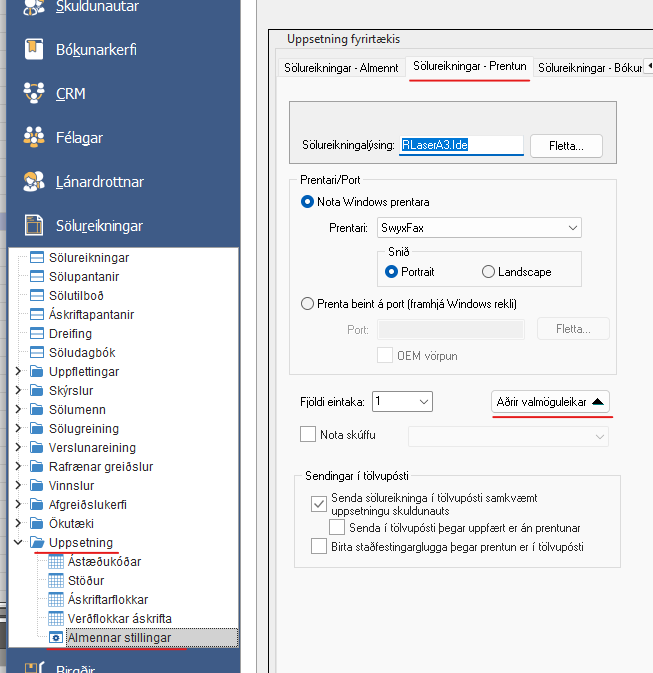
Task: Expand the Skýrslur tree folder
Action: 18,391
